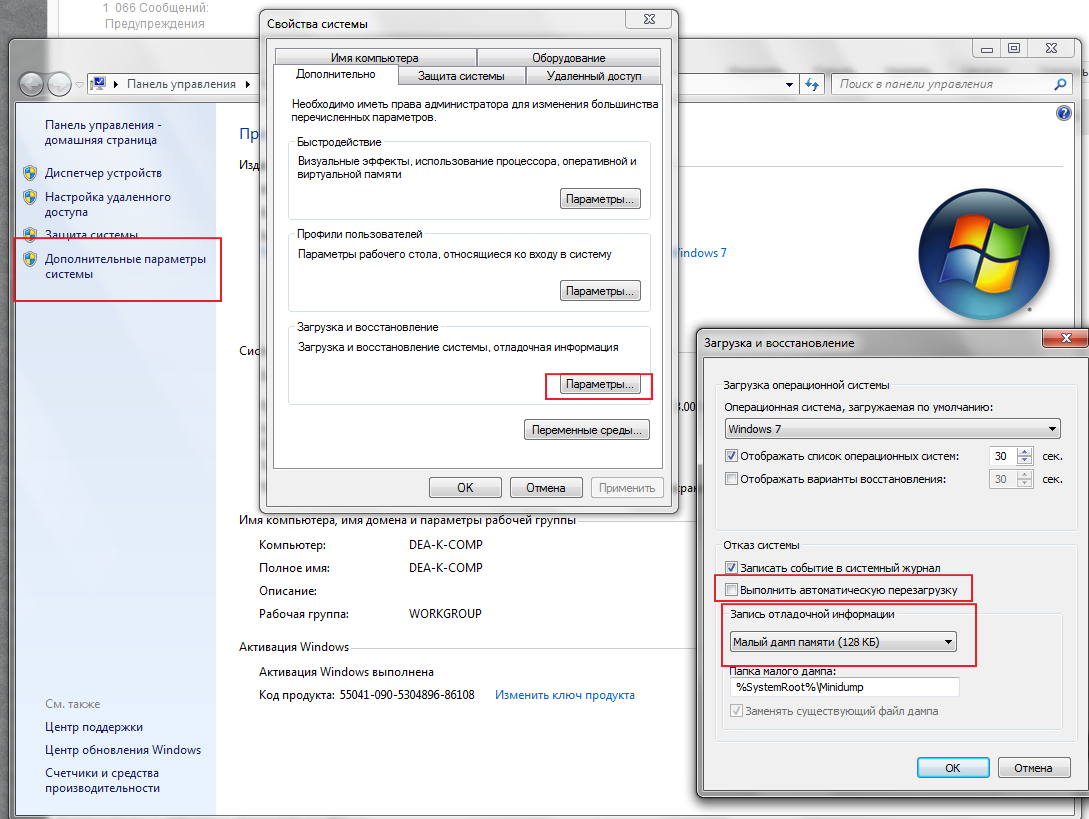Click the Back navigation arrow in Control Panel
The image size is (1089, 819).
pos(31,84)
